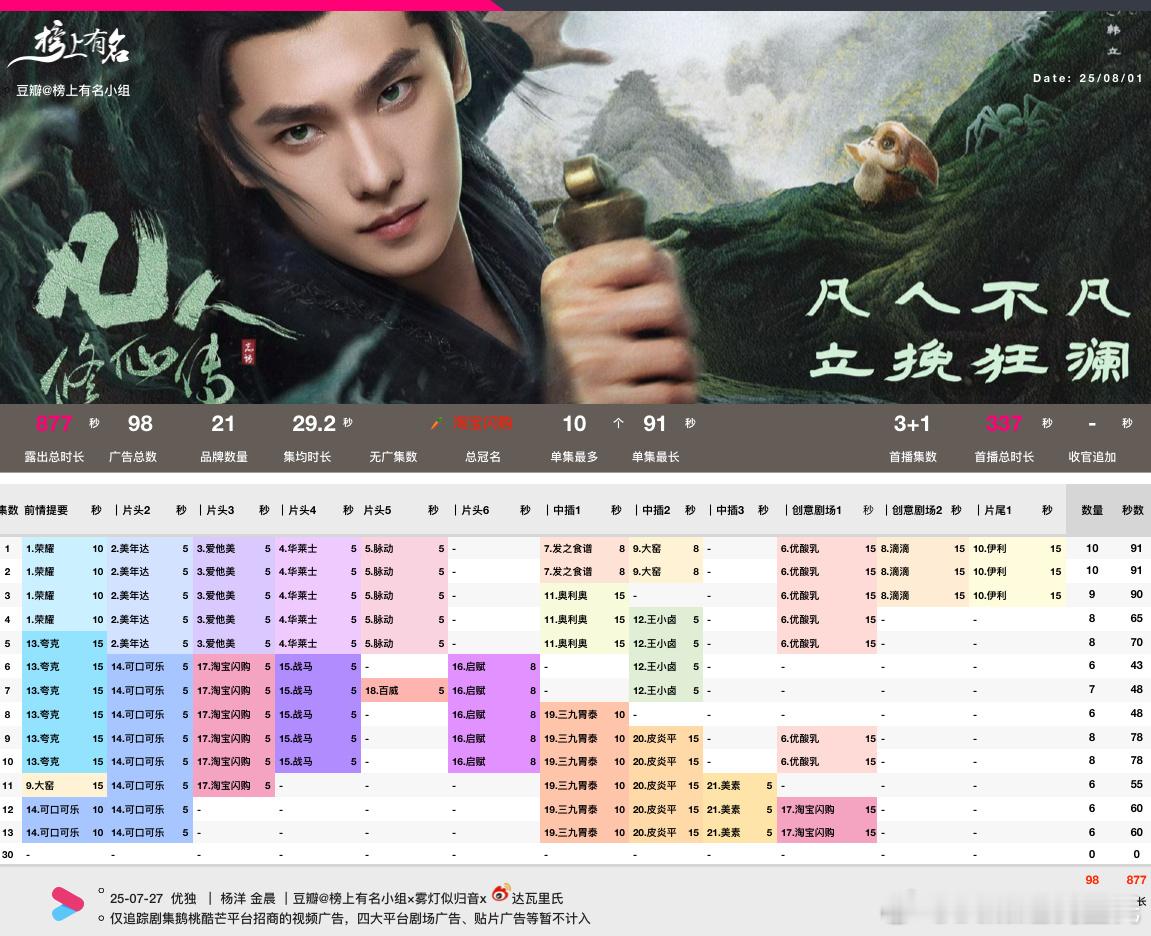The width and height of the screenshot is (1151, 936).
Task: Click the 中插1 column header
Action: [x=567, y=509]
